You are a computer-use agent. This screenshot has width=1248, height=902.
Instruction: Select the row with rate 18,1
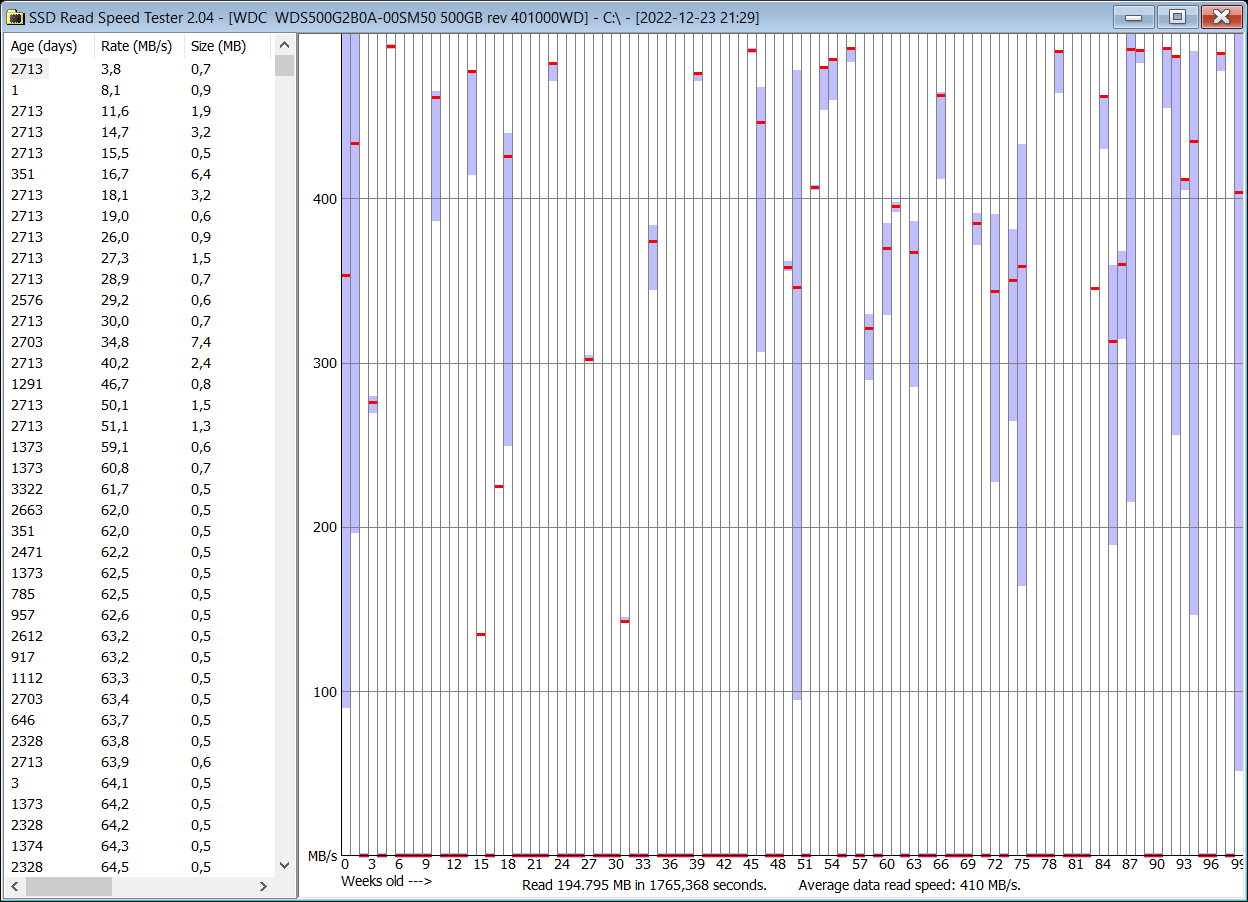tap(140, 194)
